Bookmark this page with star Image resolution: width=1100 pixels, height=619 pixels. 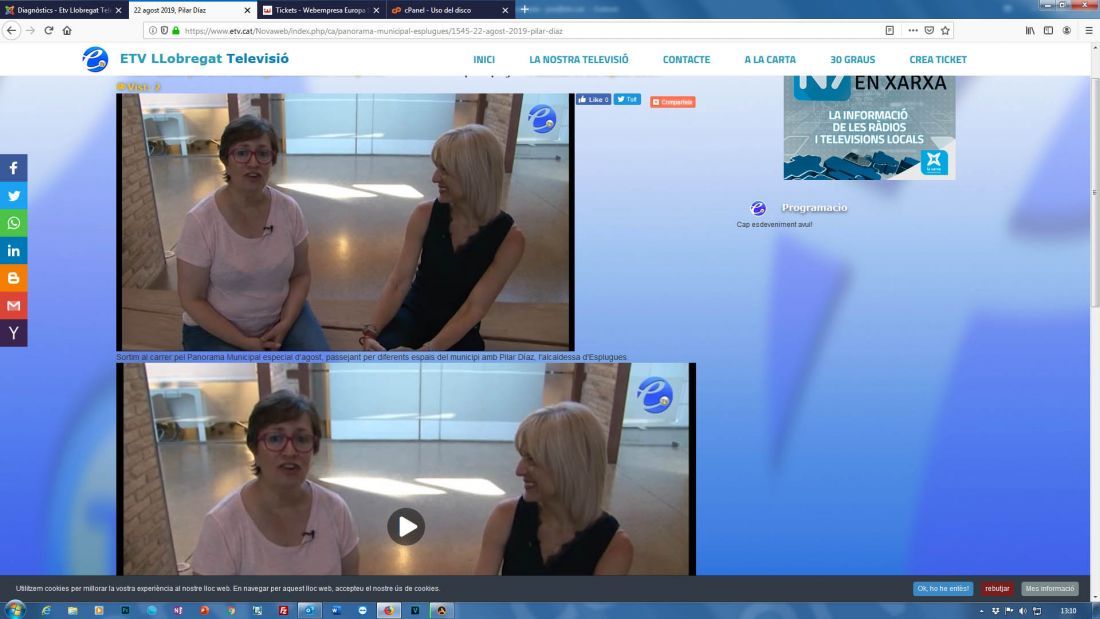(x=945, y=30)
